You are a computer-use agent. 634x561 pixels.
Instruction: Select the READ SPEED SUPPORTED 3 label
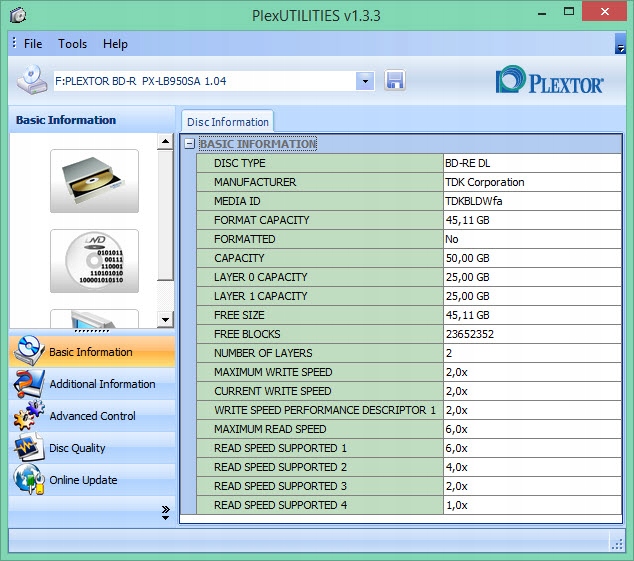point(281,486)
